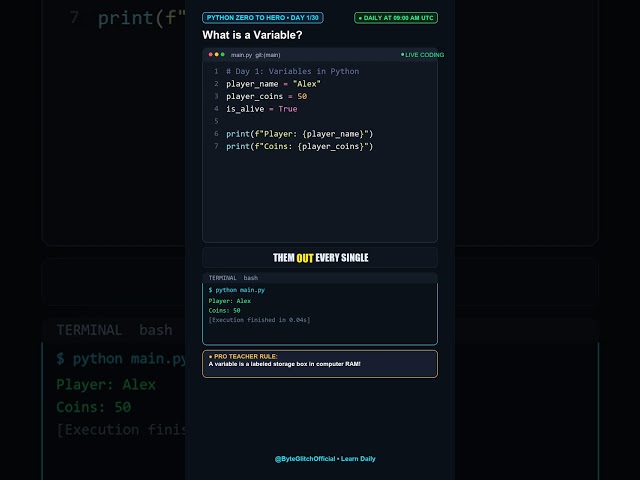Click the What is a Variable? heading

coord(252,35)
